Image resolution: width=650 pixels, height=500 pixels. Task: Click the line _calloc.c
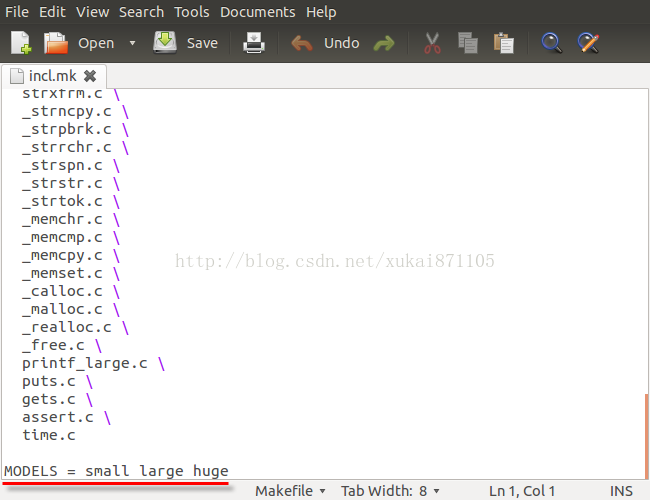click(x=71, y=291)
